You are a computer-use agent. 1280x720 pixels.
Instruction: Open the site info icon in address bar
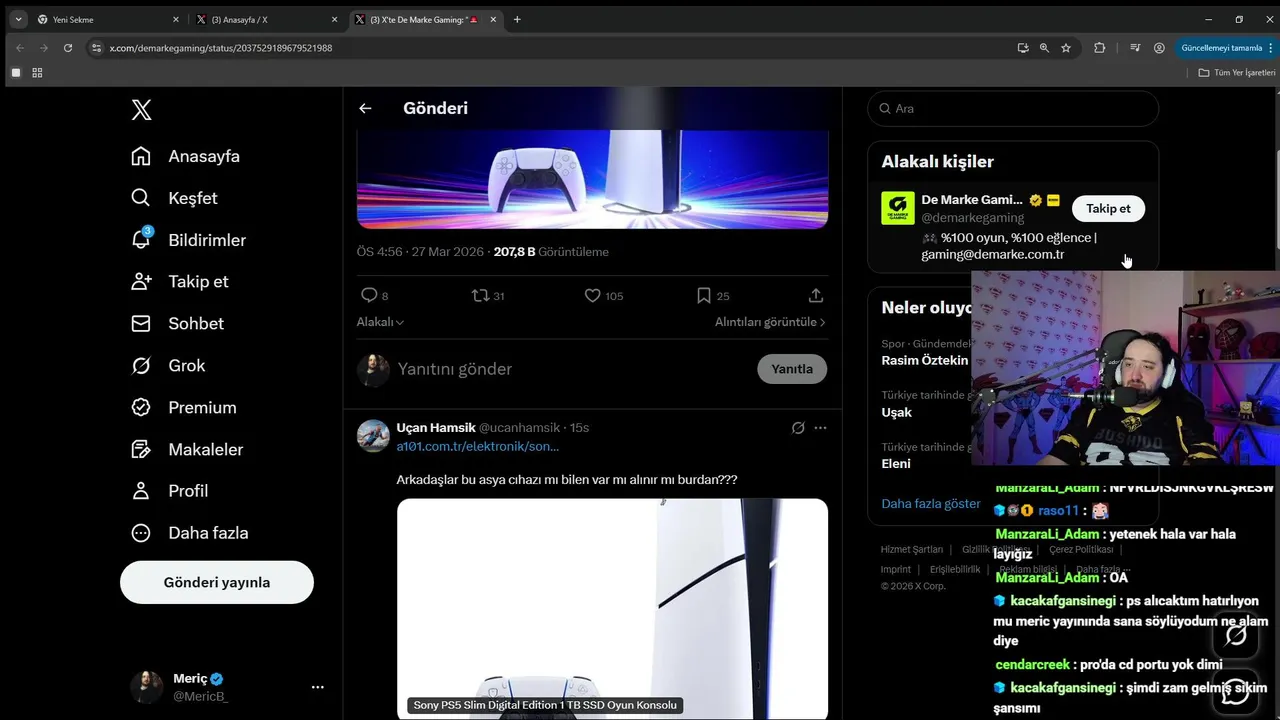[x=96, y=47]
